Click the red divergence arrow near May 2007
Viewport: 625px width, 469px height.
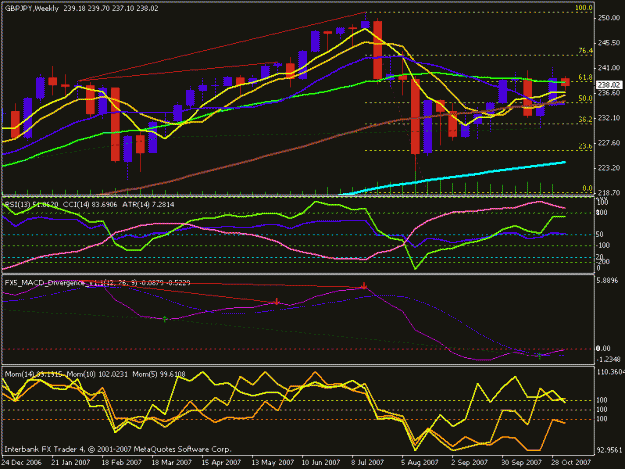[x=277, y=302]
